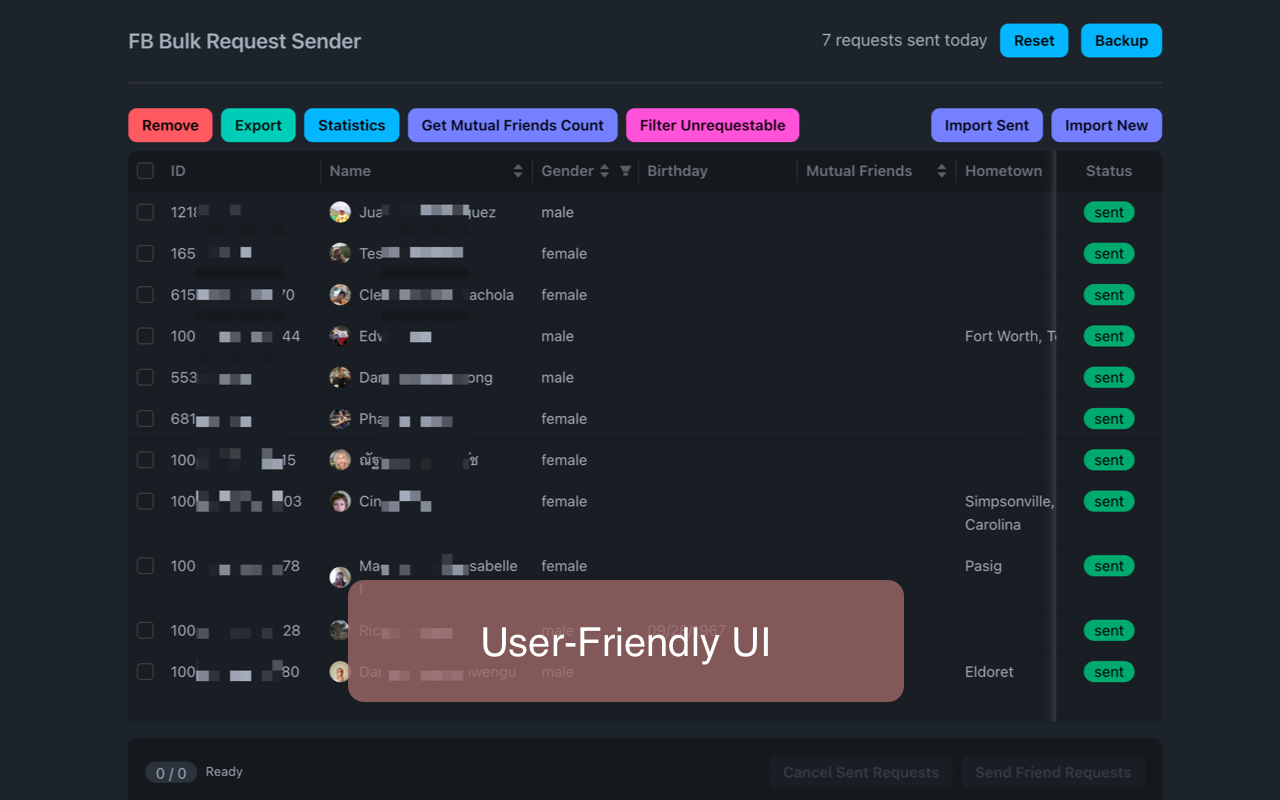This screenshot has width=1280, height=800.
Task: Click avatar in row with ID starting 165
Action: tap(340, 253)
